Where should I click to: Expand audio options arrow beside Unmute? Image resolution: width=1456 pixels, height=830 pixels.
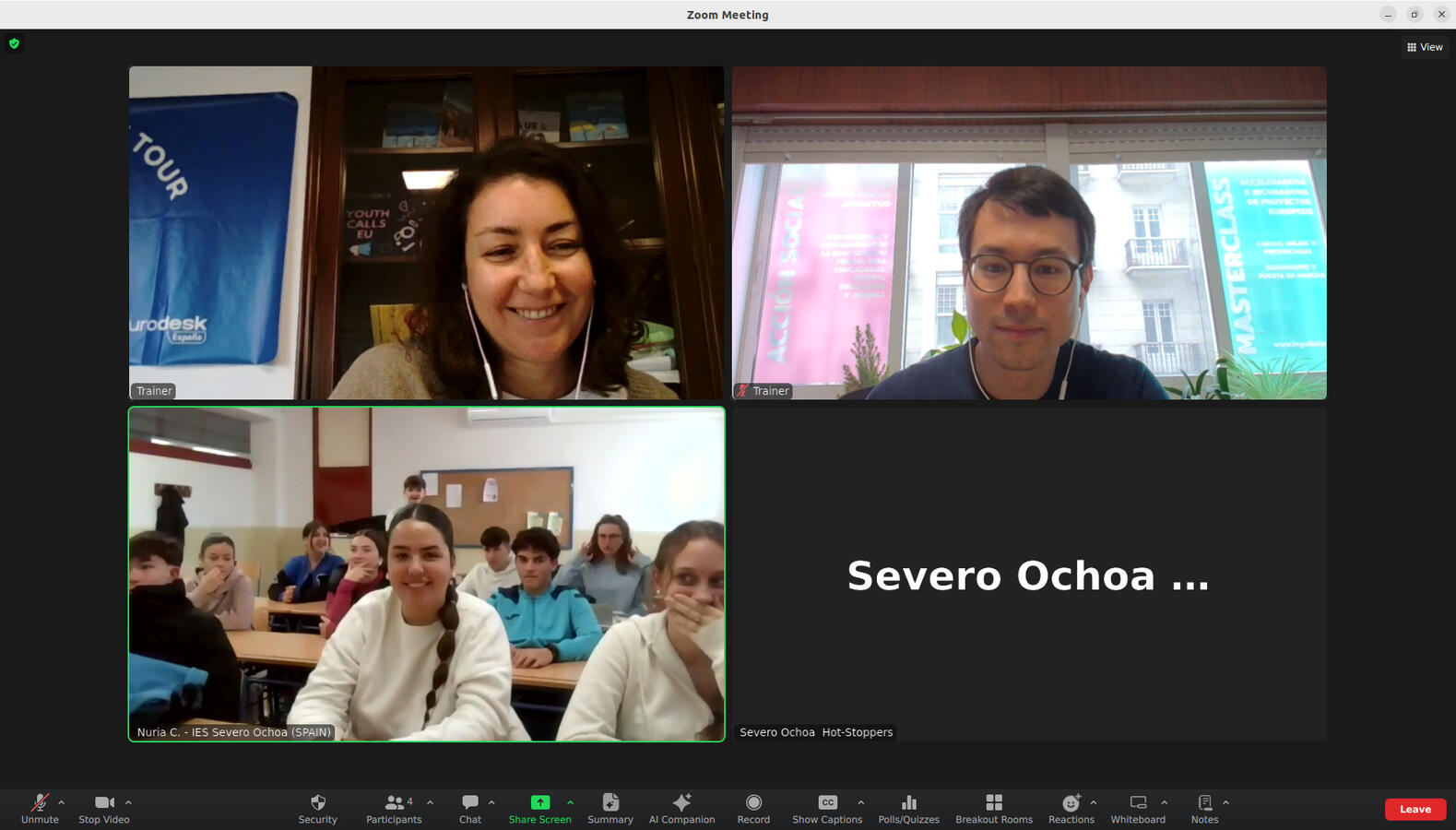click(x=62, y=802)
